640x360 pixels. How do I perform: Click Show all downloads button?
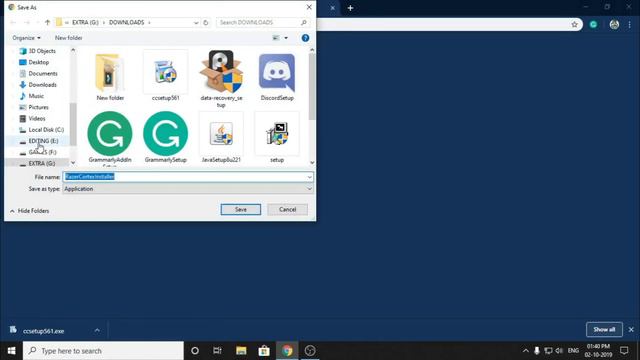604,329
